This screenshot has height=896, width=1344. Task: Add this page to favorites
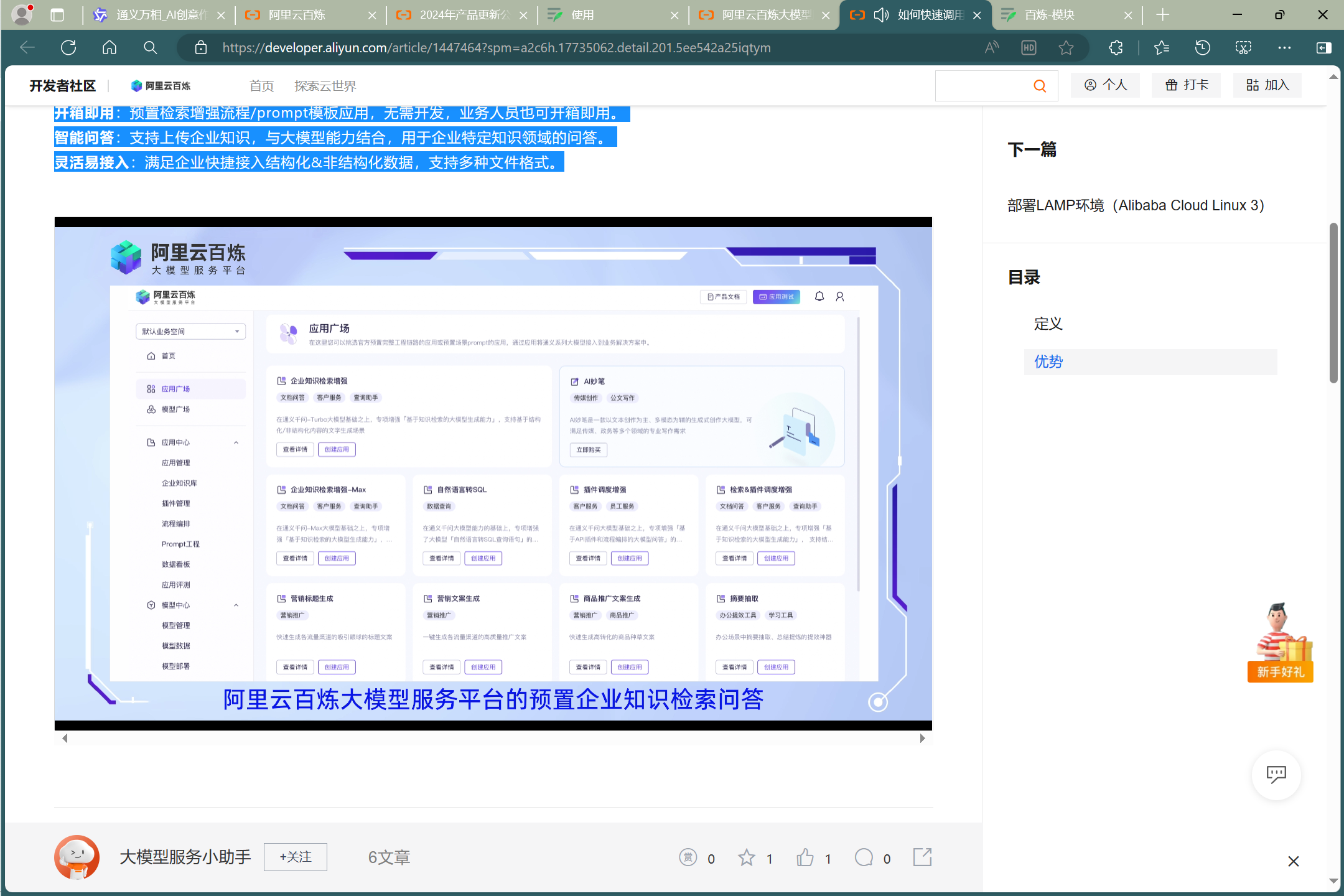(1066, 47)
